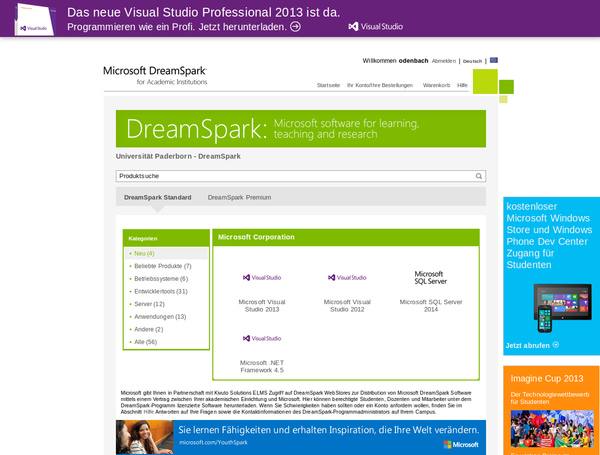This screenshot has height=455, width=600.
Task: Click the Microsoft SQL Server logo
Action: [x=430, y=277]
